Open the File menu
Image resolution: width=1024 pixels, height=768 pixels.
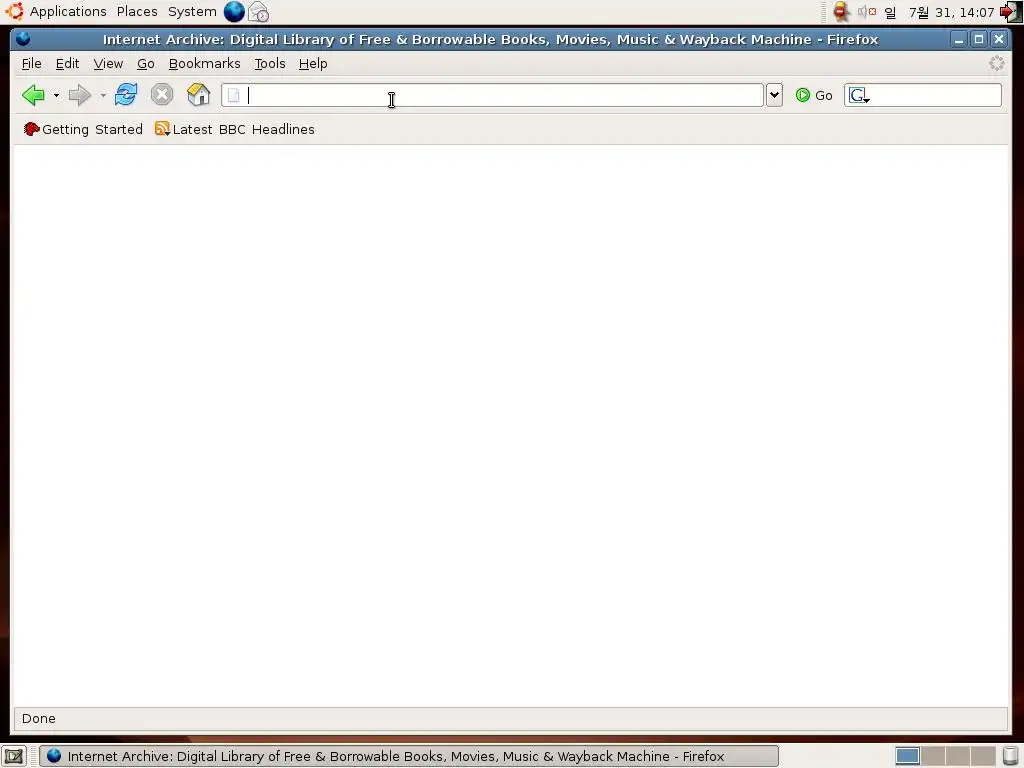pyautogui.click(x=31, y=63)
